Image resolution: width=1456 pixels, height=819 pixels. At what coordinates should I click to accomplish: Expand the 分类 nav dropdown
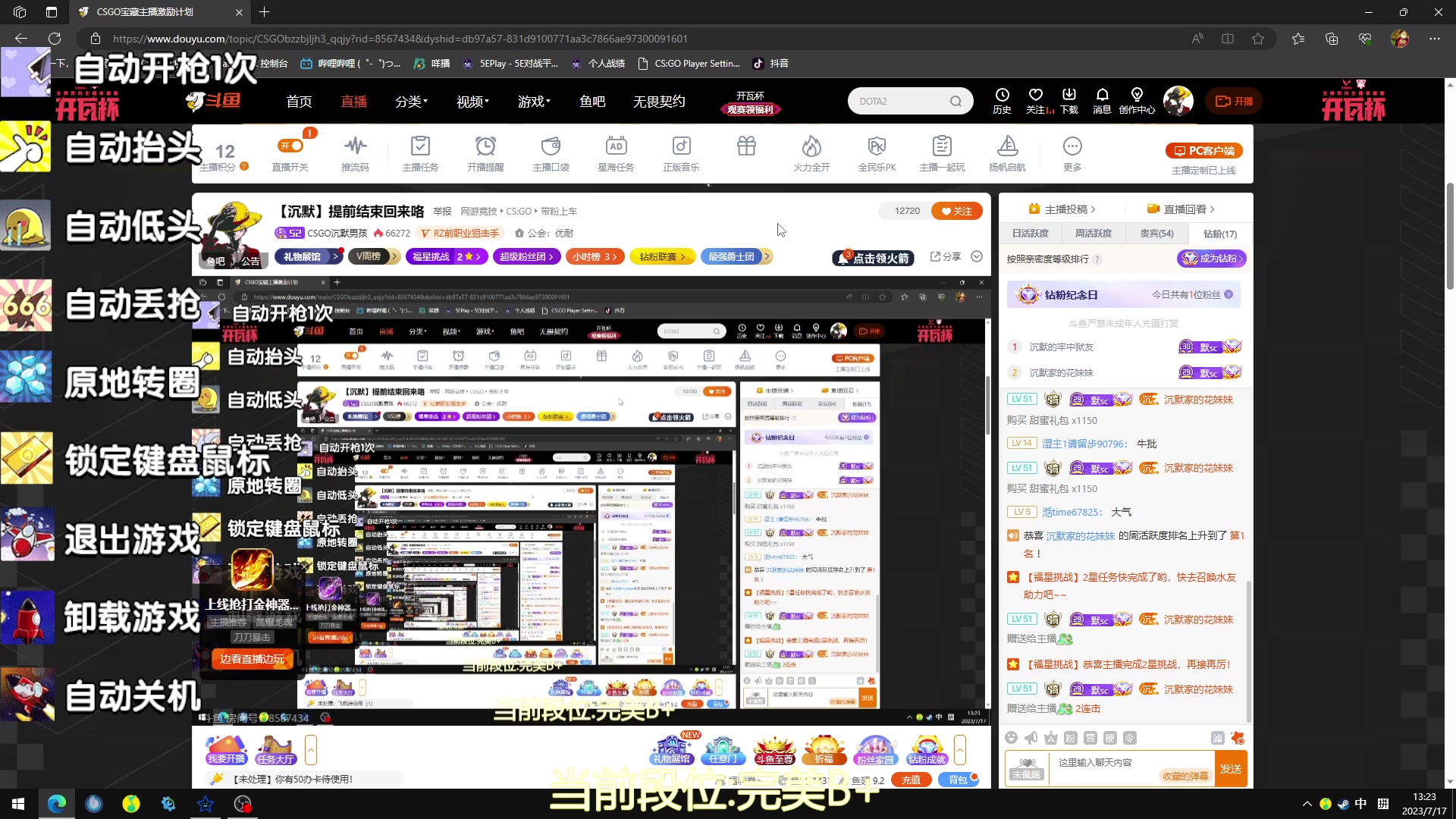point(411,102)
